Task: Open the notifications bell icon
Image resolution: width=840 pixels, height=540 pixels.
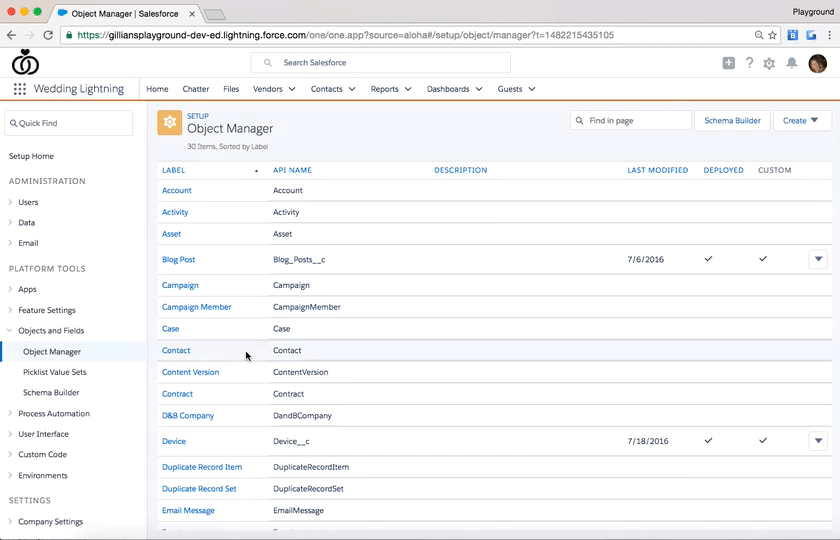Action: pos(791,63)
